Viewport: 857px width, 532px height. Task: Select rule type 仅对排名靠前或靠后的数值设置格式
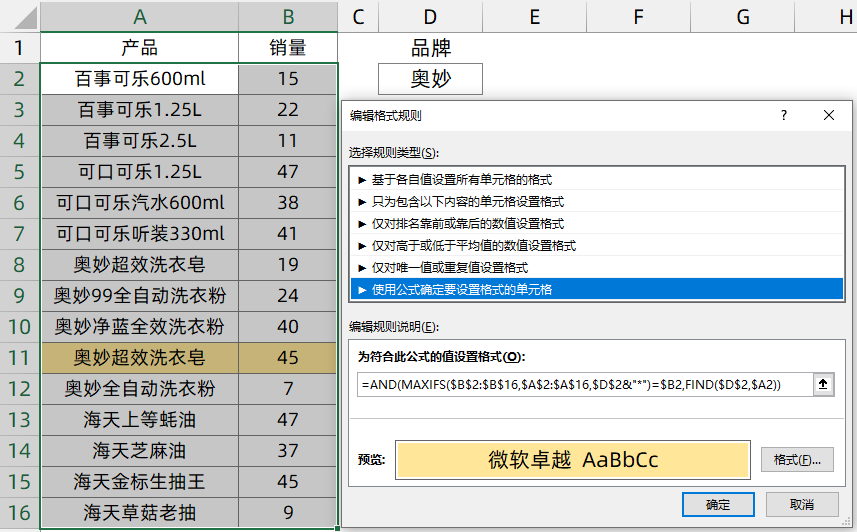pyautogui.click(x=597, y=223)
